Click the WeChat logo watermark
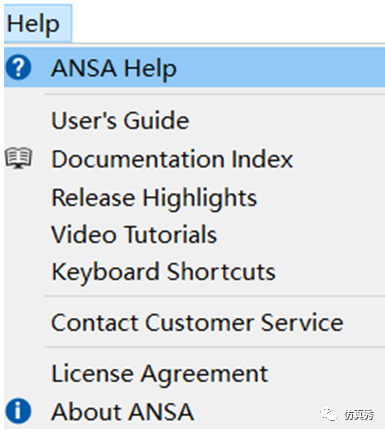385x432 pixels. pos(329,414)
